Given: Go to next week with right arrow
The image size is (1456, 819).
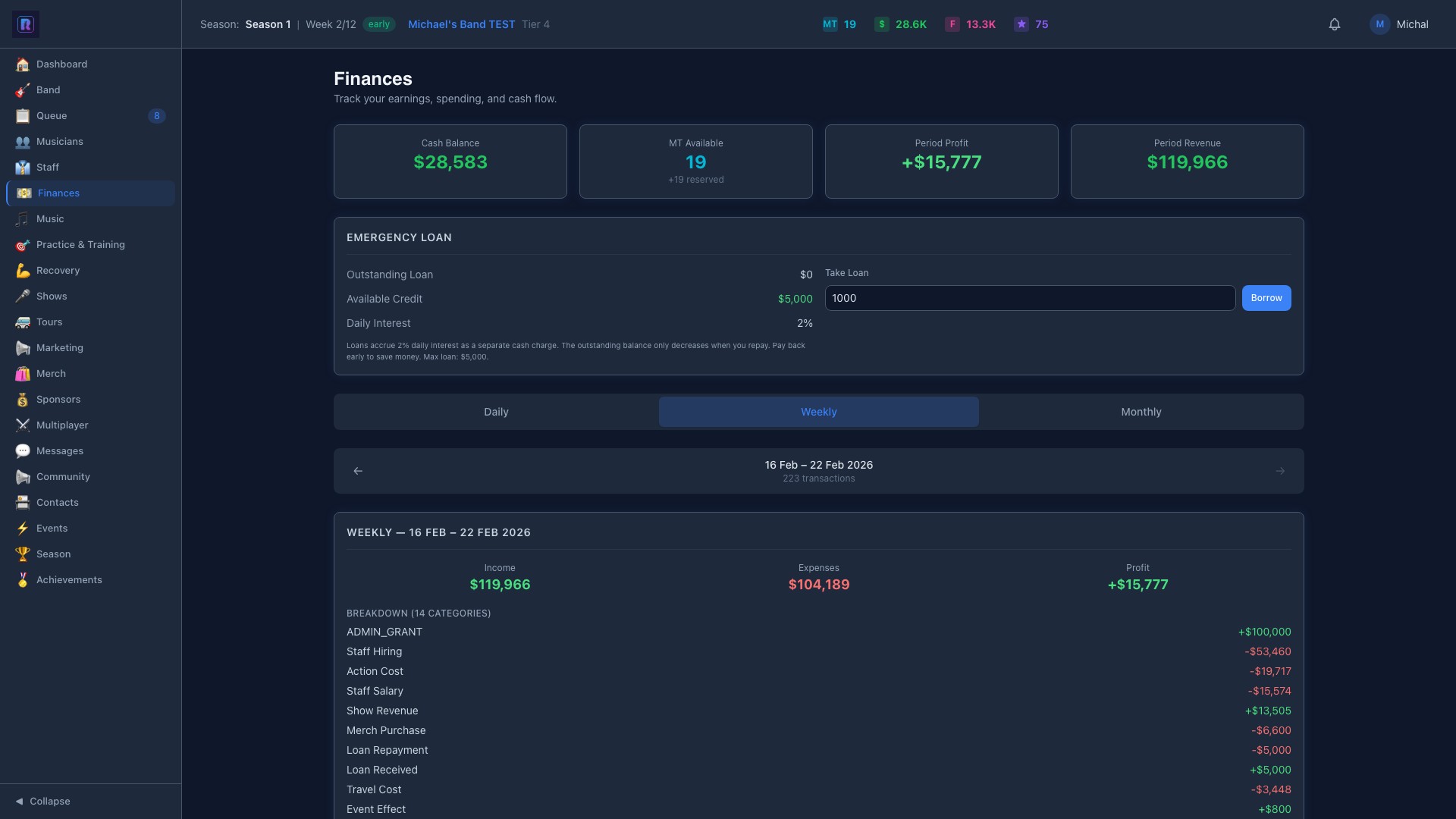Looking at the screenshot, I should pos(1280,471).
